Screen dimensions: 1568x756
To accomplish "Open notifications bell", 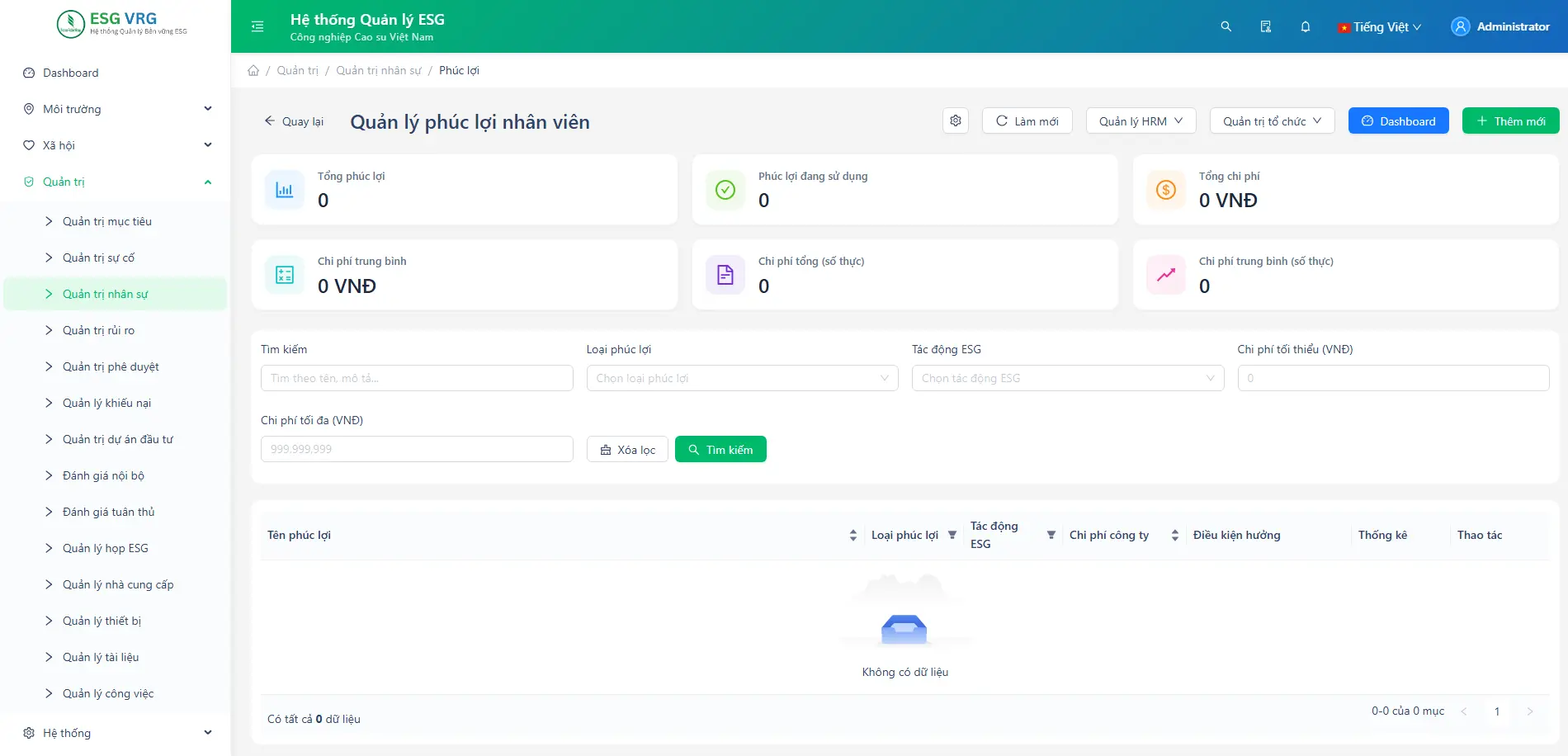I will 1306,26.
